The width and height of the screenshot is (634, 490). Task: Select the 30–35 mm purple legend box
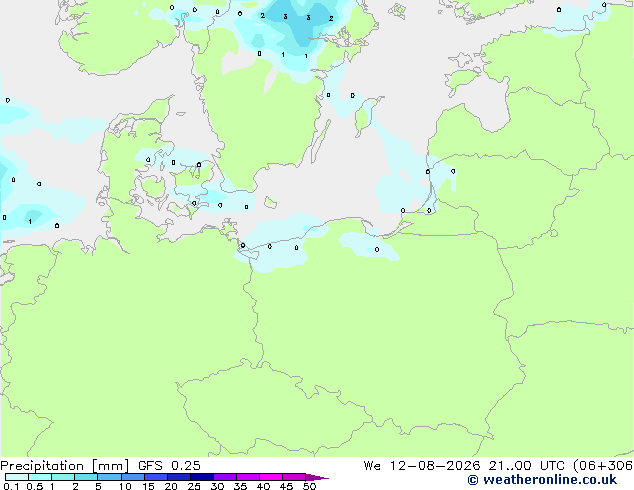click(224, 477)
